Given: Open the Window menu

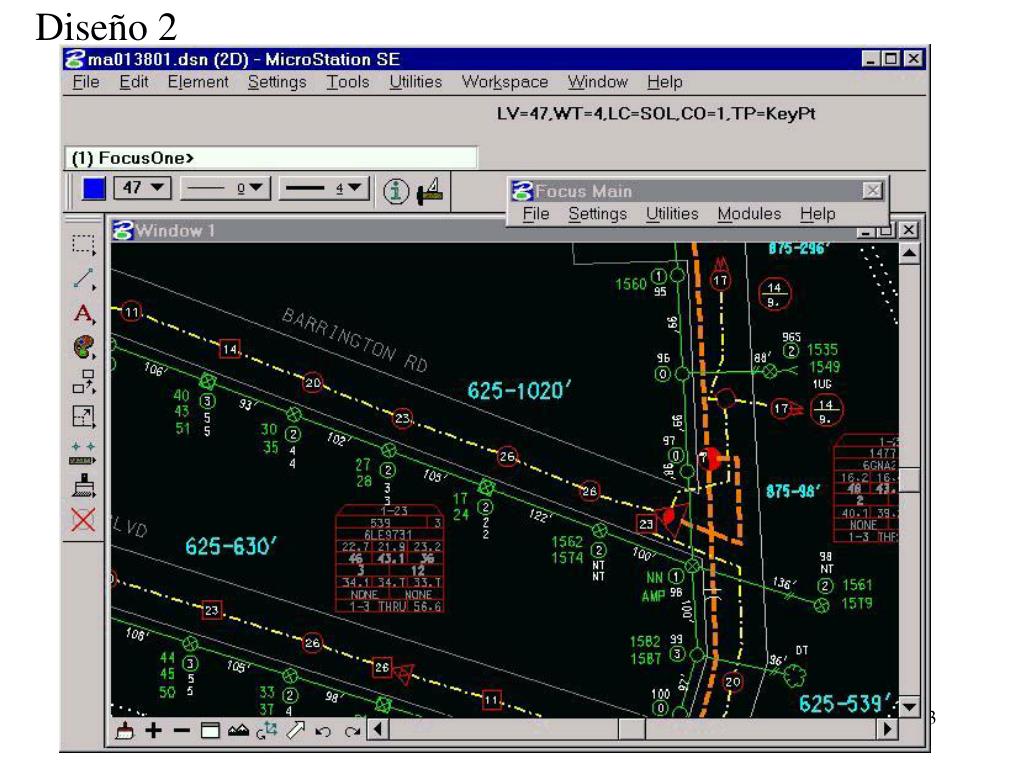Looking at the screenshot, I should click(x=598, y=82).
